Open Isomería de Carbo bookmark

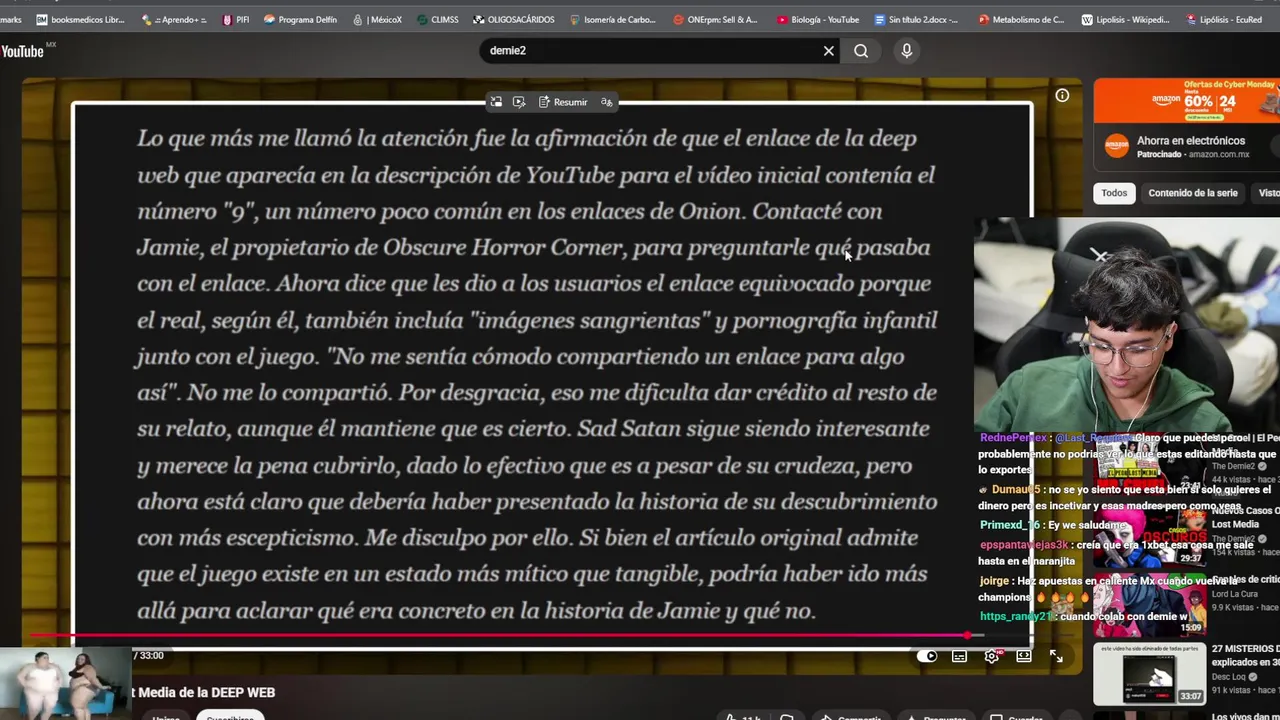[613, 19]
